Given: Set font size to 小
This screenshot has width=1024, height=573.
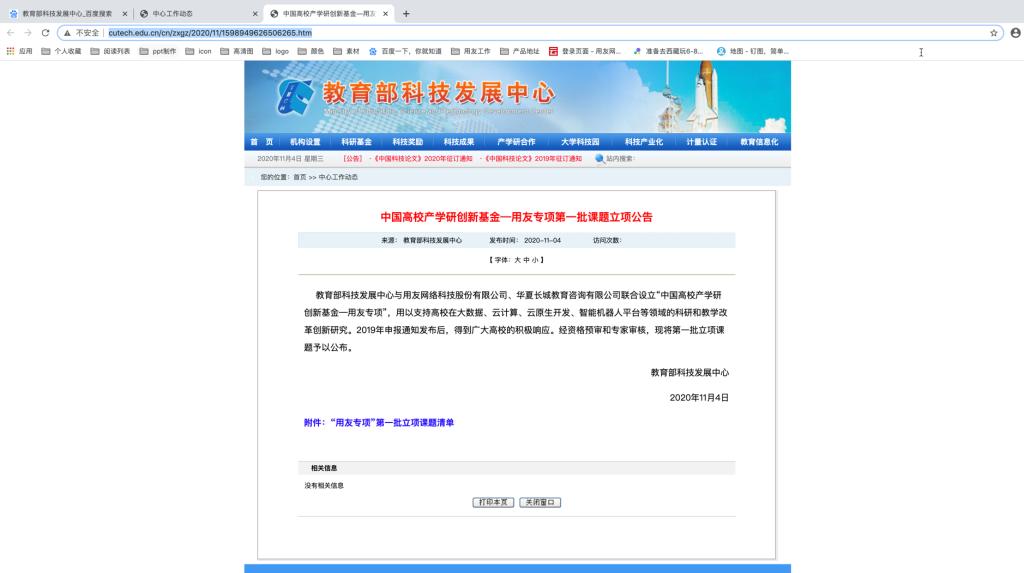Looking at the screenshot, I should (x=535, y=260).
